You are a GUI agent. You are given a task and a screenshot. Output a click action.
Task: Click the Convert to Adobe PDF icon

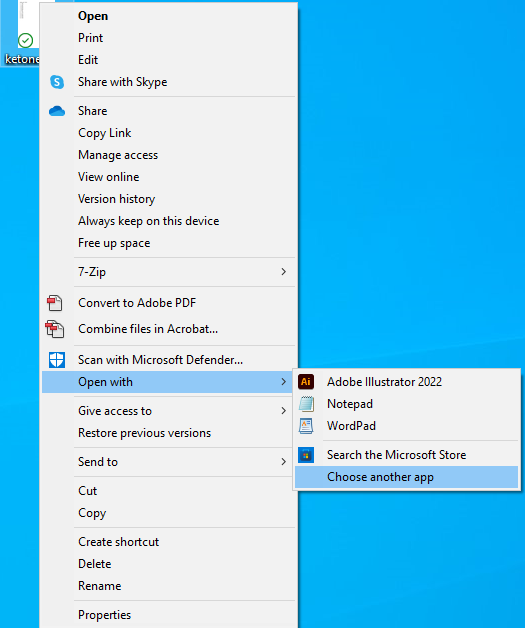[55, 303]
